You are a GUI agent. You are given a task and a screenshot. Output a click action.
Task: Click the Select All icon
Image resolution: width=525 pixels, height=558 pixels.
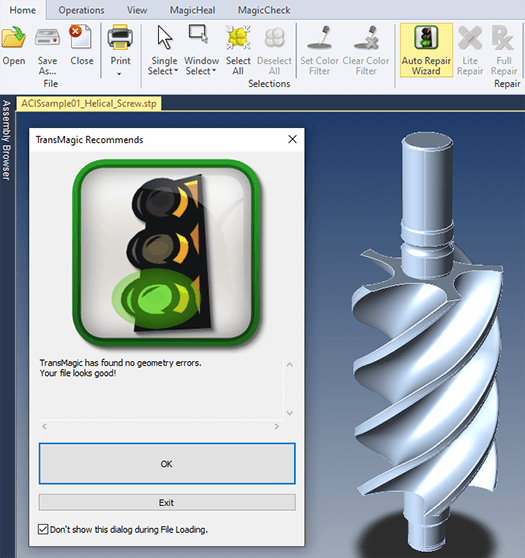[x=238, y=37]
